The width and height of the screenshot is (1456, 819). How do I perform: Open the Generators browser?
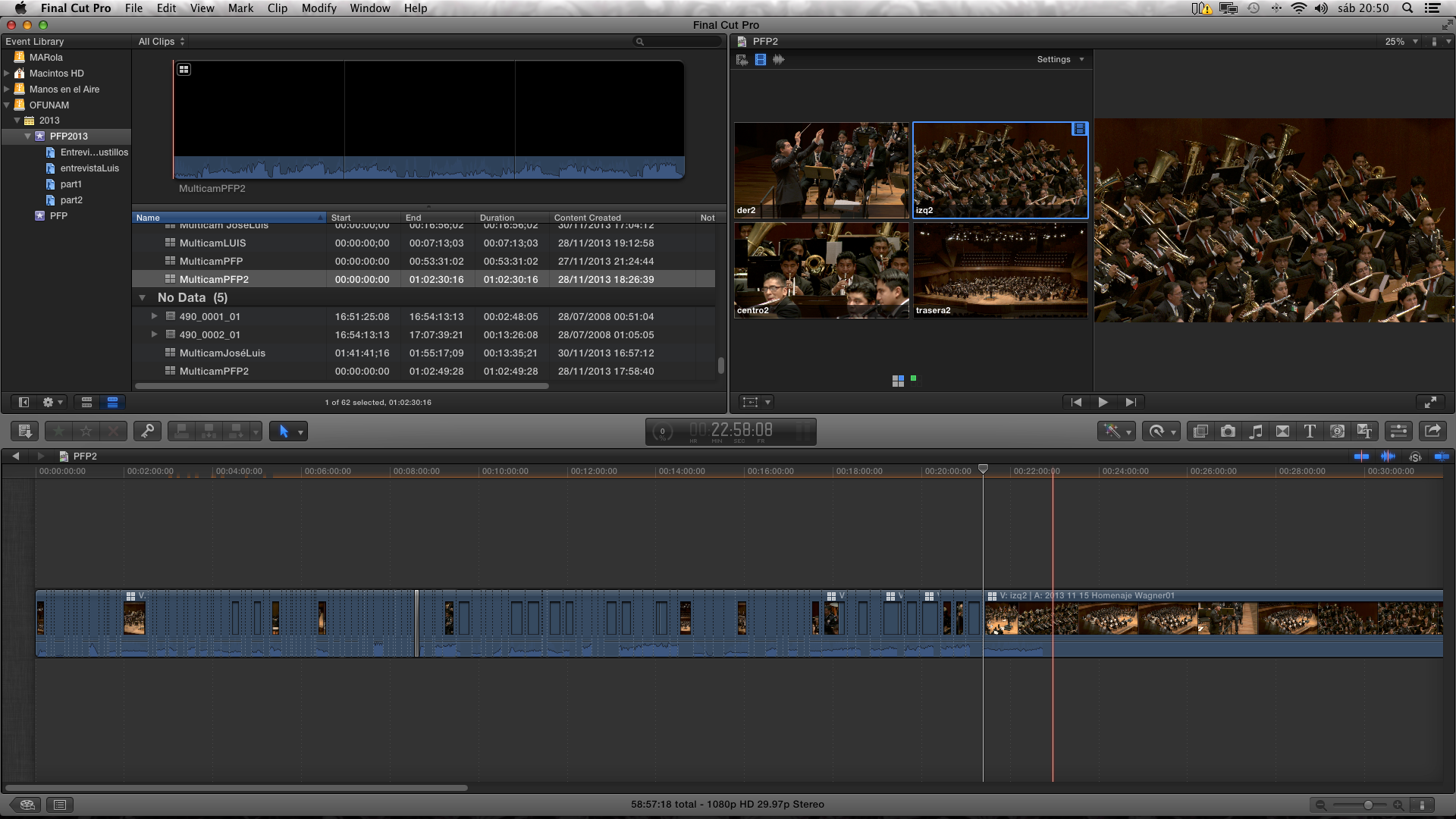[1338, 431]
